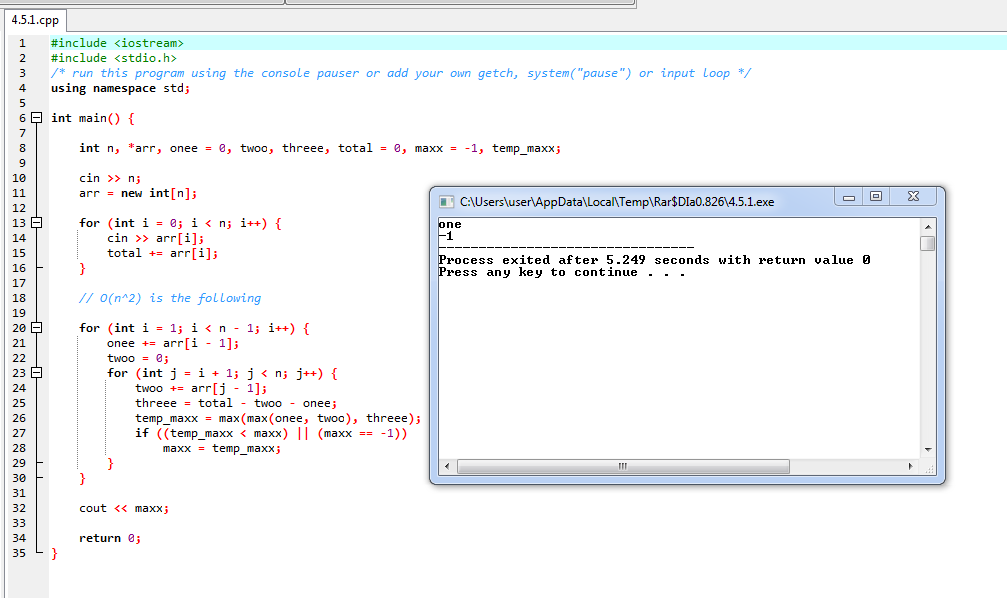Click the console horizontal scrollbar thumb
This screenshot has height=598, width=1007.
coord(623,466)
